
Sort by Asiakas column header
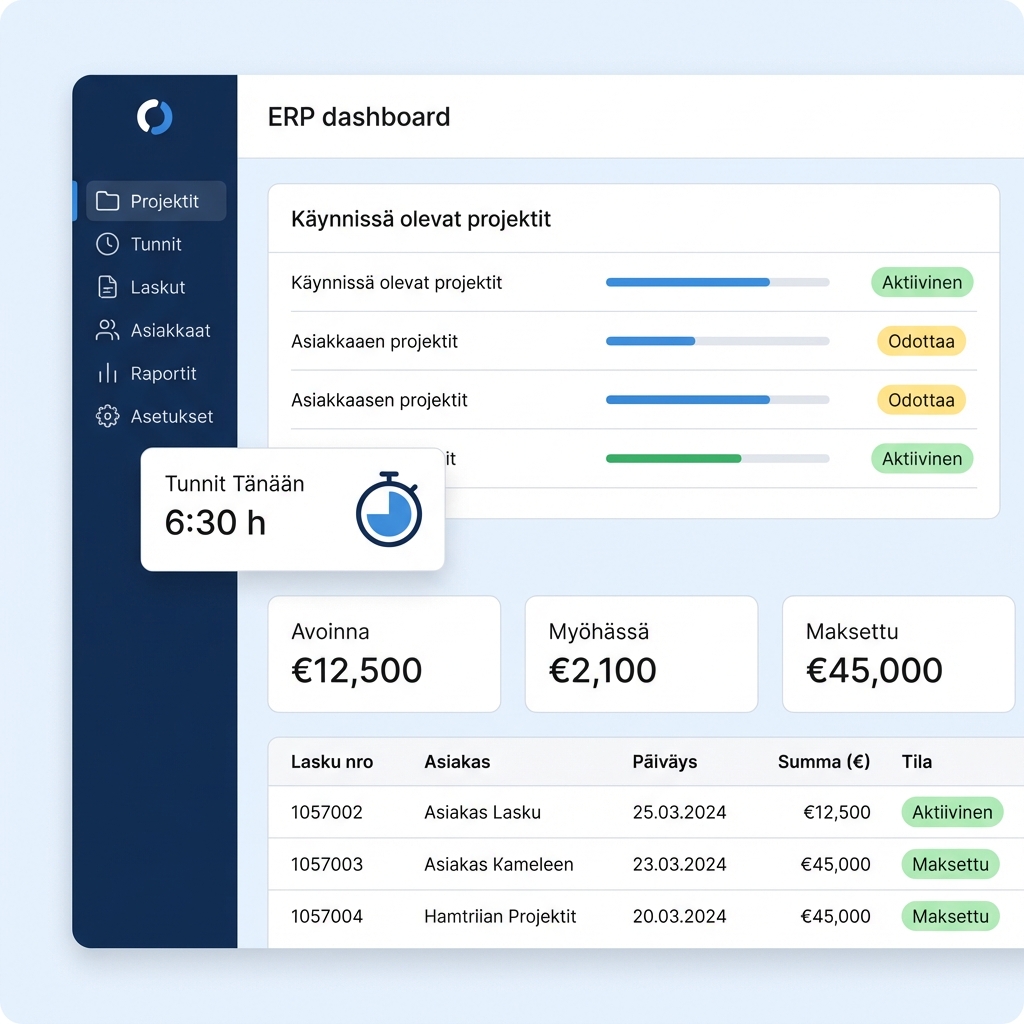click(457, 761)
